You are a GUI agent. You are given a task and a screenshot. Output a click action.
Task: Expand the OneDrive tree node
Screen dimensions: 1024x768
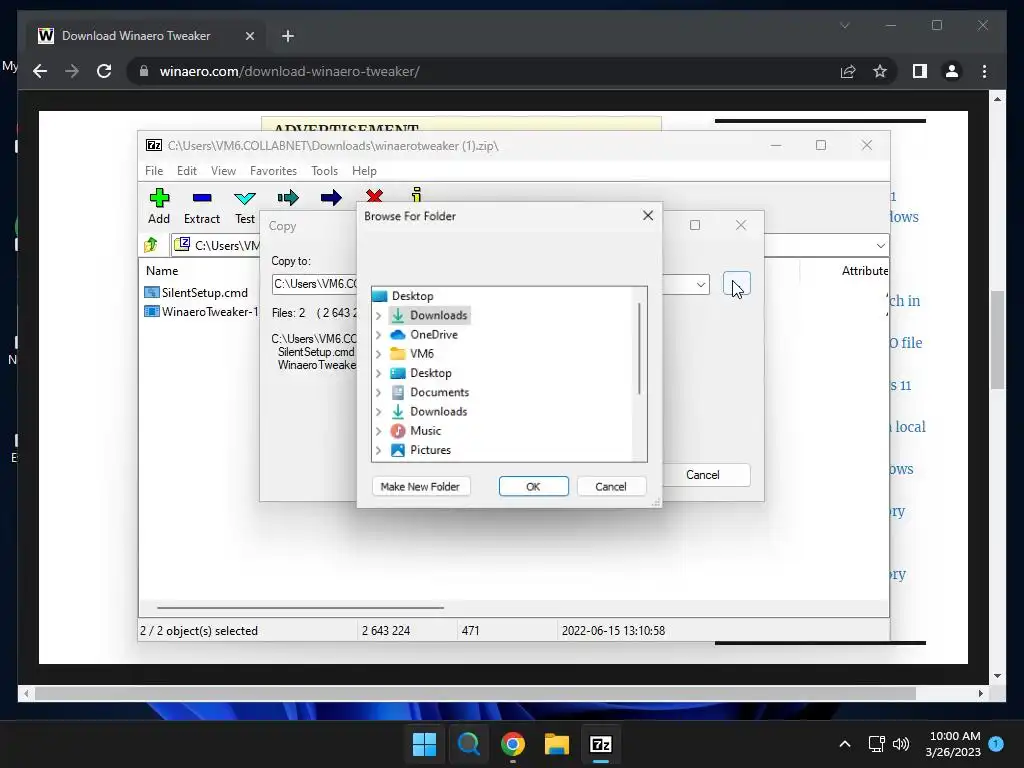pyautogui.click(x=379, y=334)
